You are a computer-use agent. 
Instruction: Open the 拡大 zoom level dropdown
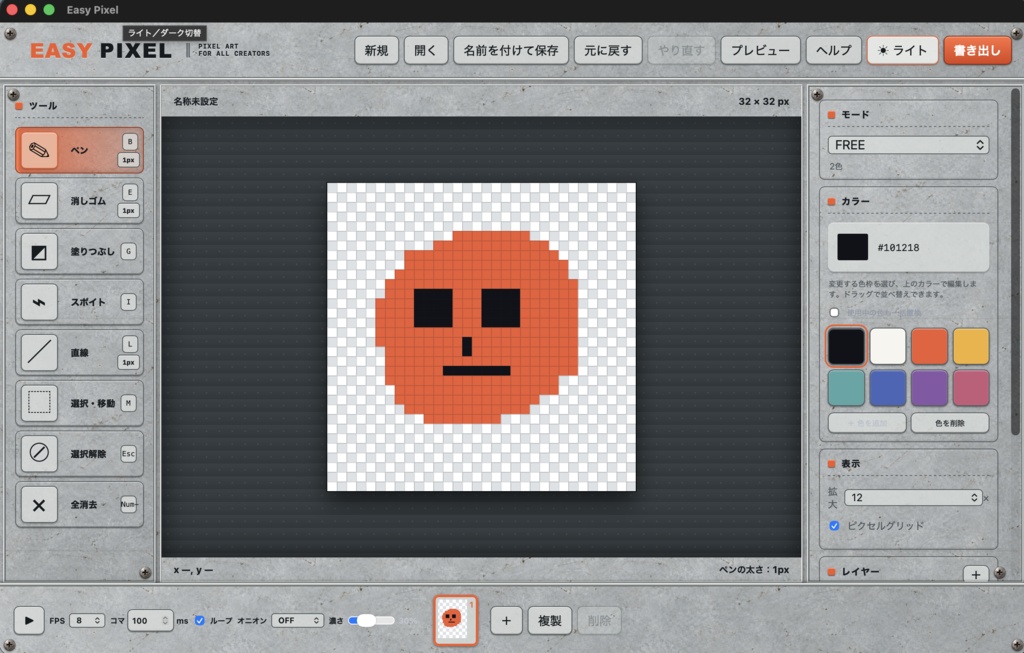click(x=913, y=498)
